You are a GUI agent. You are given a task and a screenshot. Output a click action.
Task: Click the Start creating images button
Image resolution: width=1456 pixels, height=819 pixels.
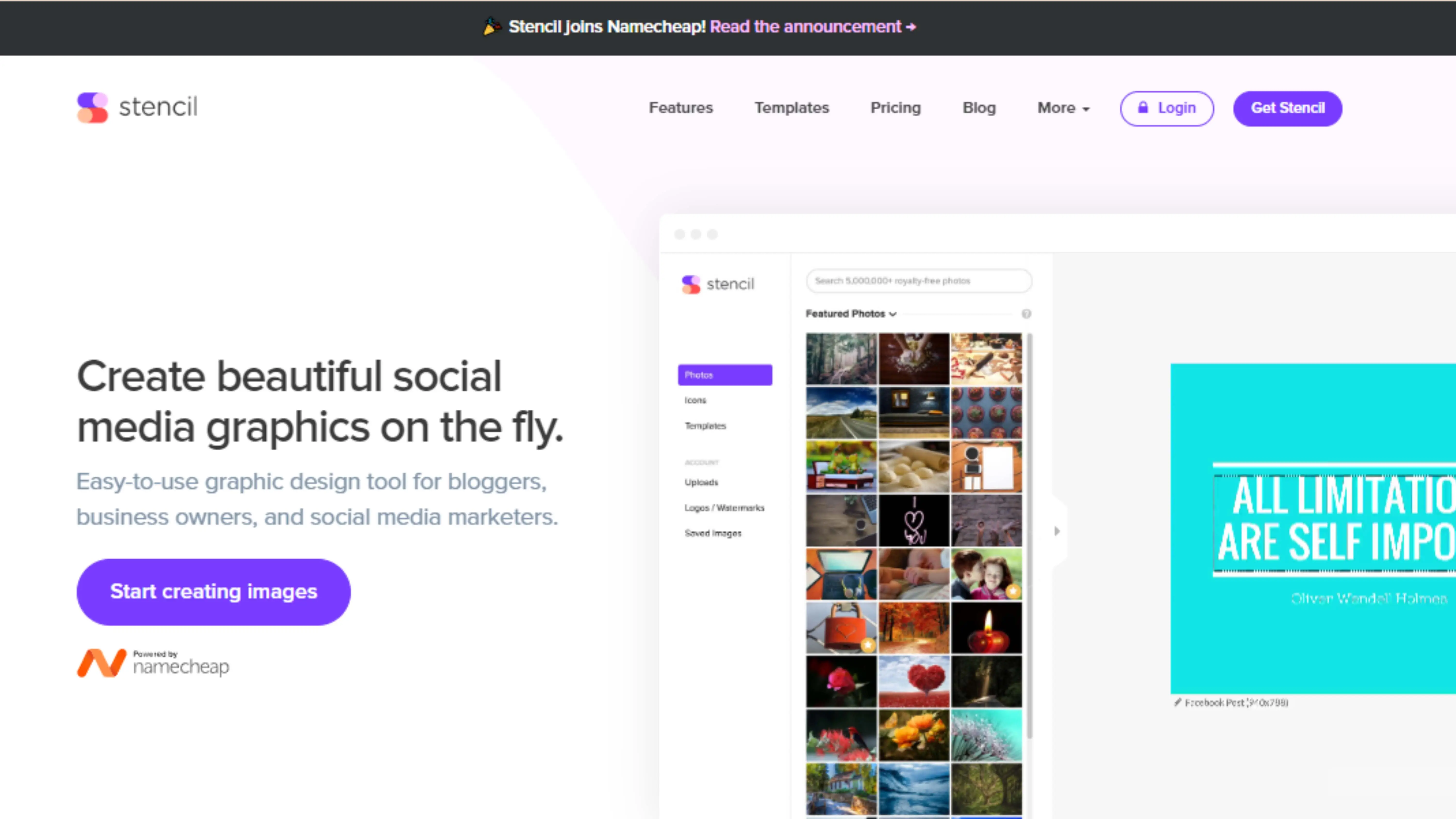(x=214, y=592)
